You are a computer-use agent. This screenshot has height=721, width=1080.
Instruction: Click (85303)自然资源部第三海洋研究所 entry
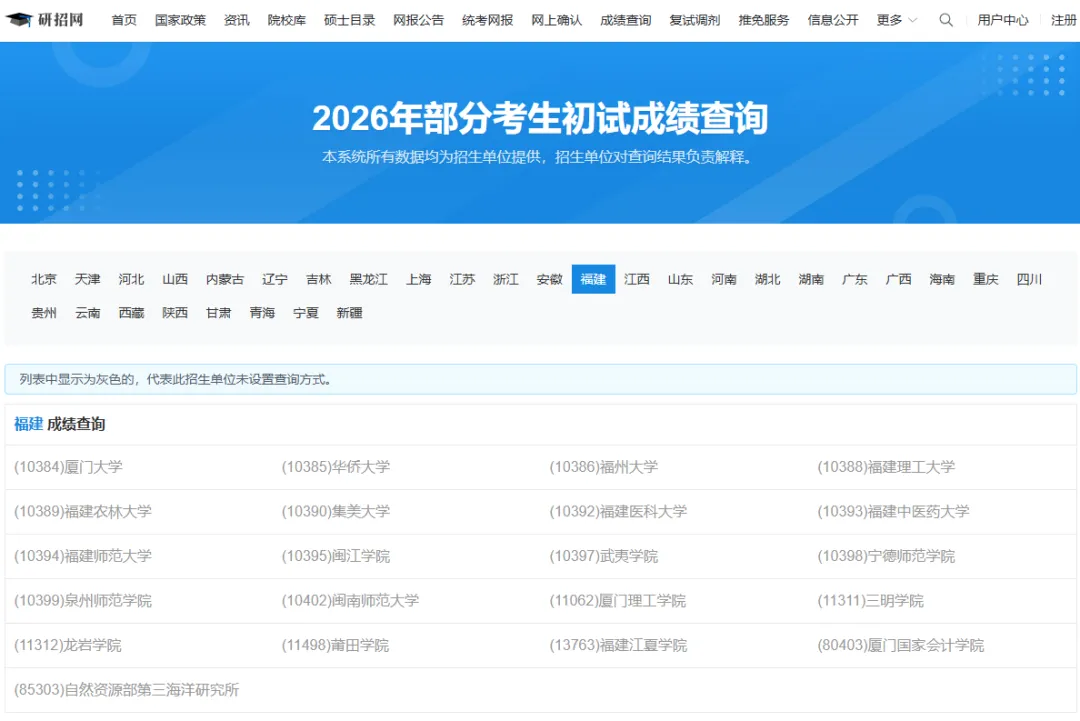[127, 690]
